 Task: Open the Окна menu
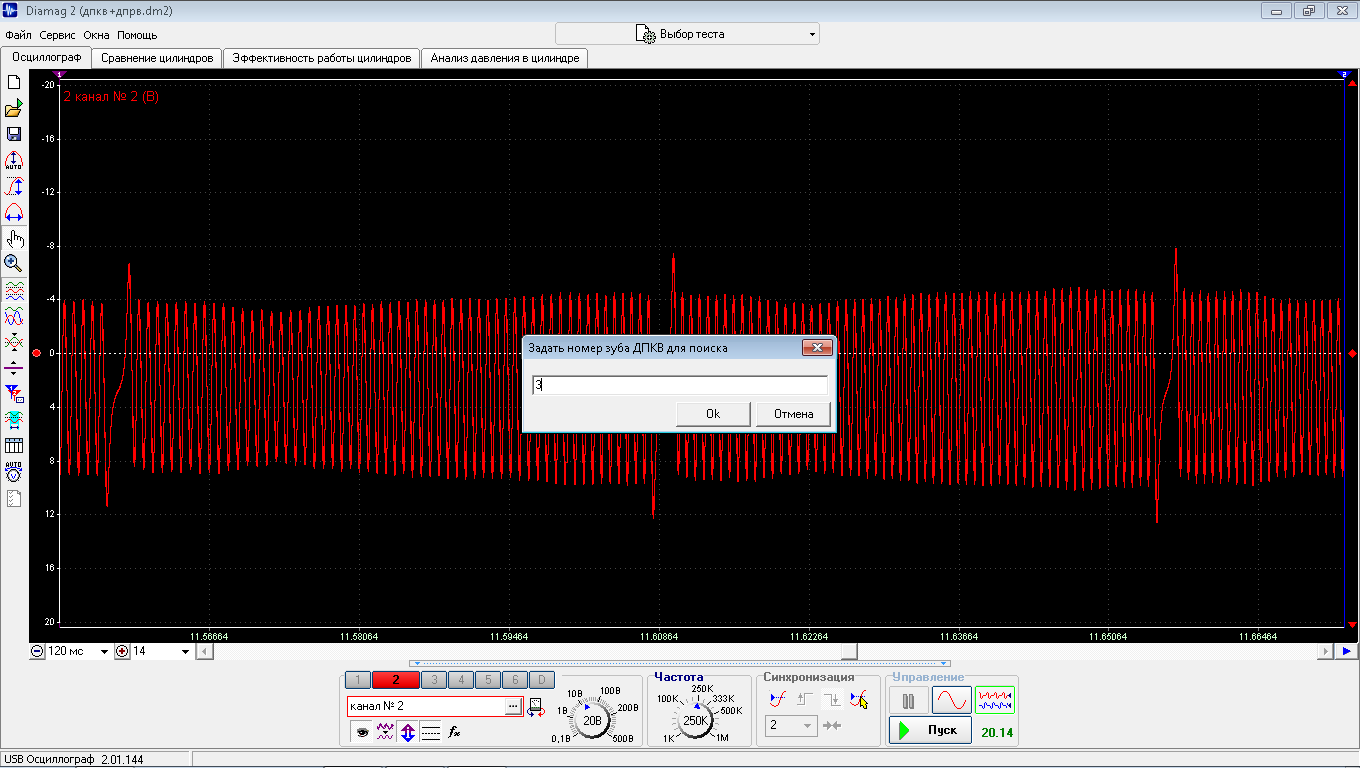(96, 35)
